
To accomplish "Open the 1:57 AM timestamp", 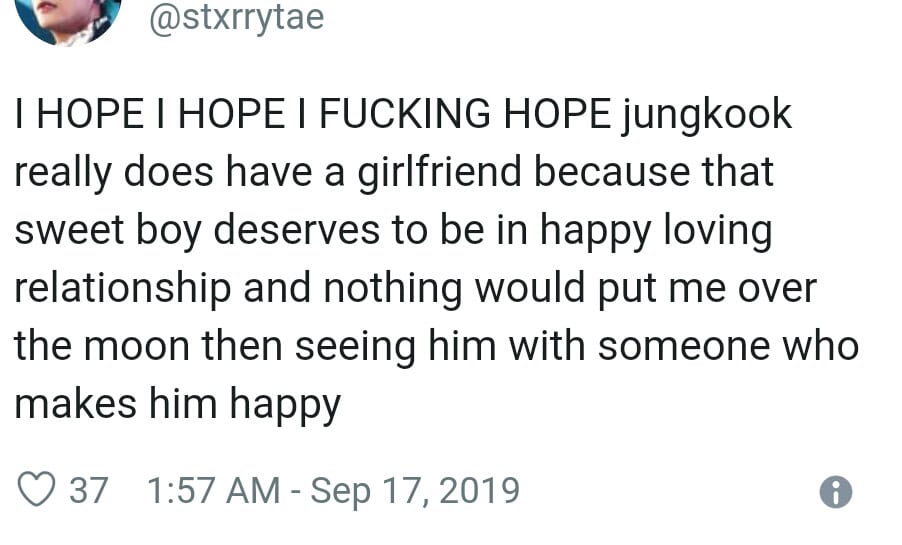I will pyautogui.click(x=213, y=490).
